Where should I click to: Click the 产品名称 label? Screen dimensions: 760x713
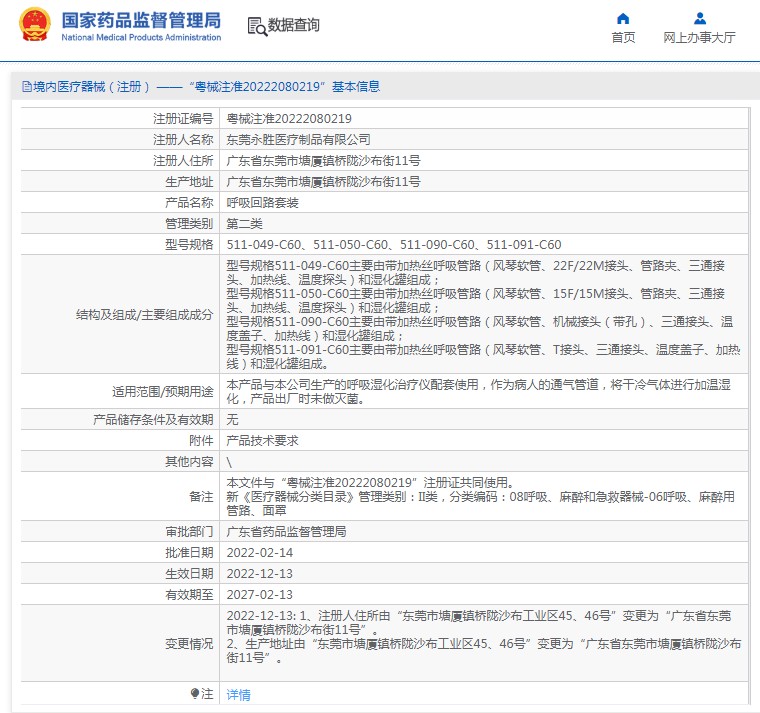click(x=189, y=203)
